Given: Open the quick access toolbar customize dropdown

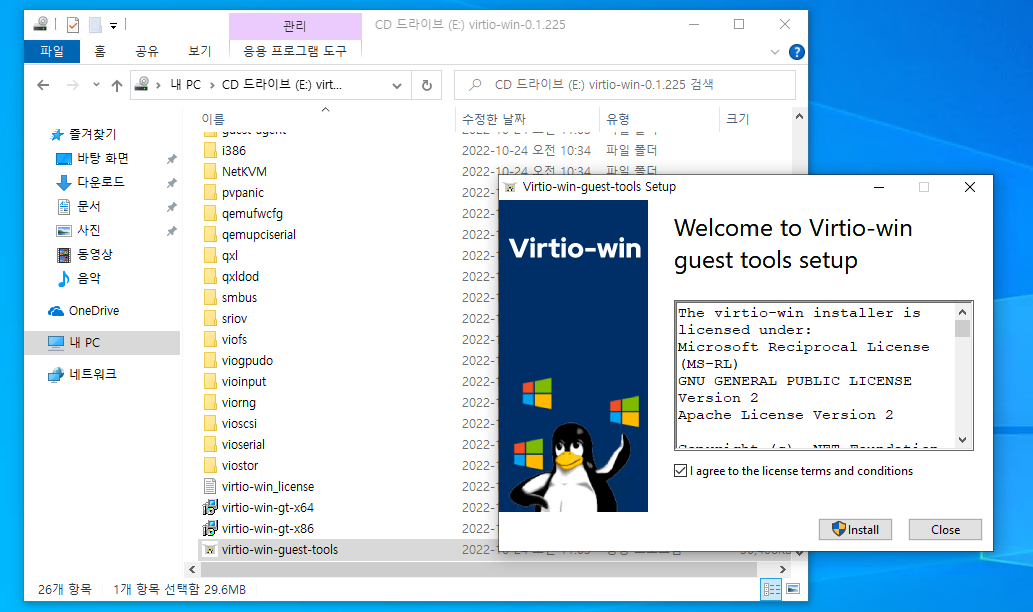Looking at the screenshot, I should (113, 26).
